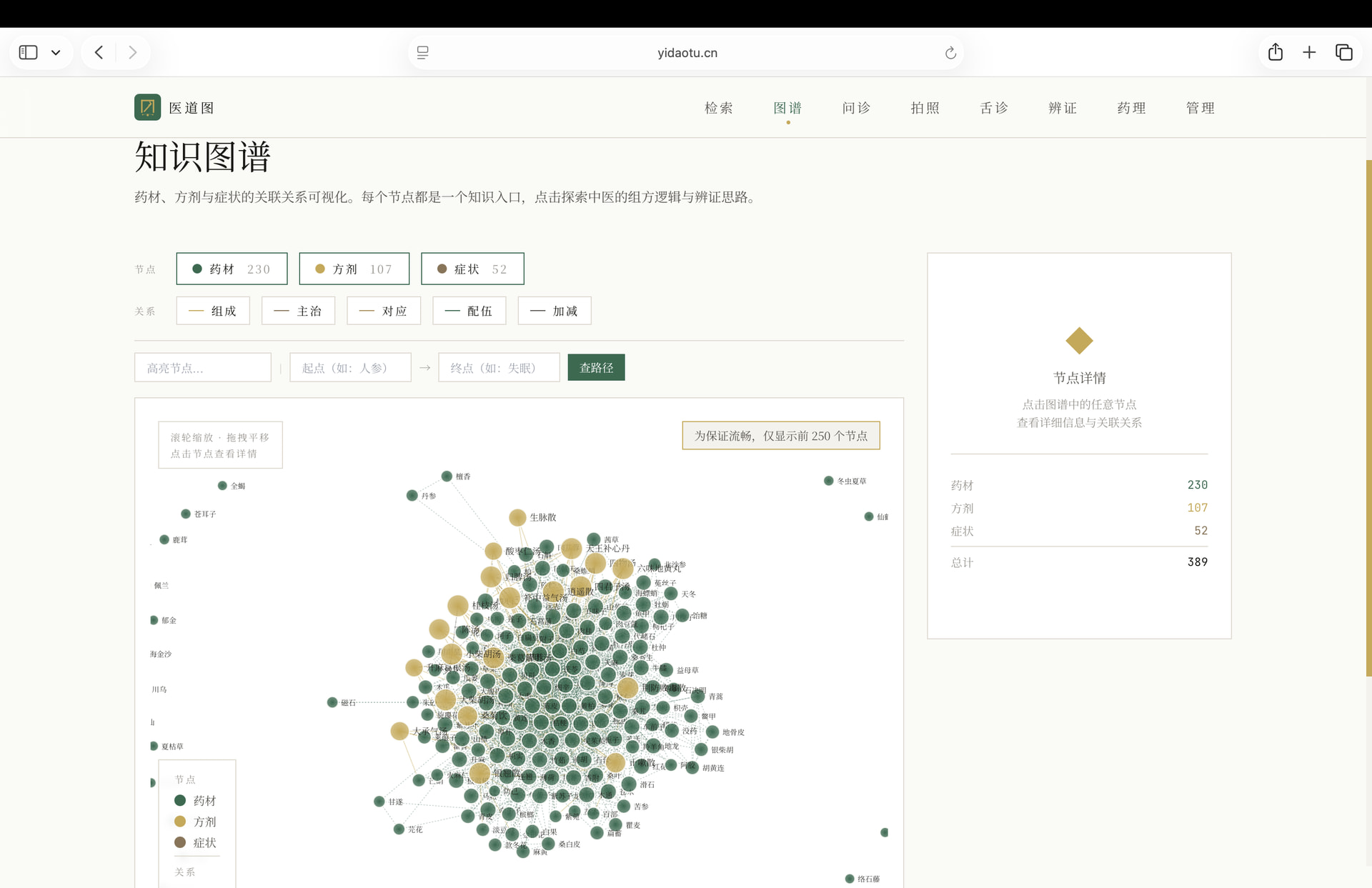
Task: Click the page reader icon in address bar
Action: tap(423, 53)
